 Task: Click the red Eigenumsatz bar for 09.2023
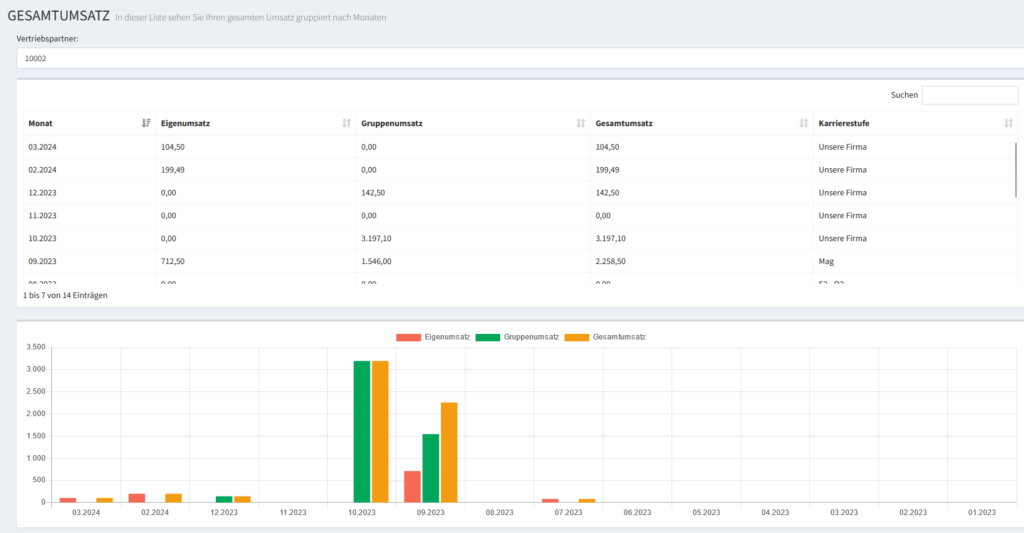pyautogui.click(x=412, y=486)
